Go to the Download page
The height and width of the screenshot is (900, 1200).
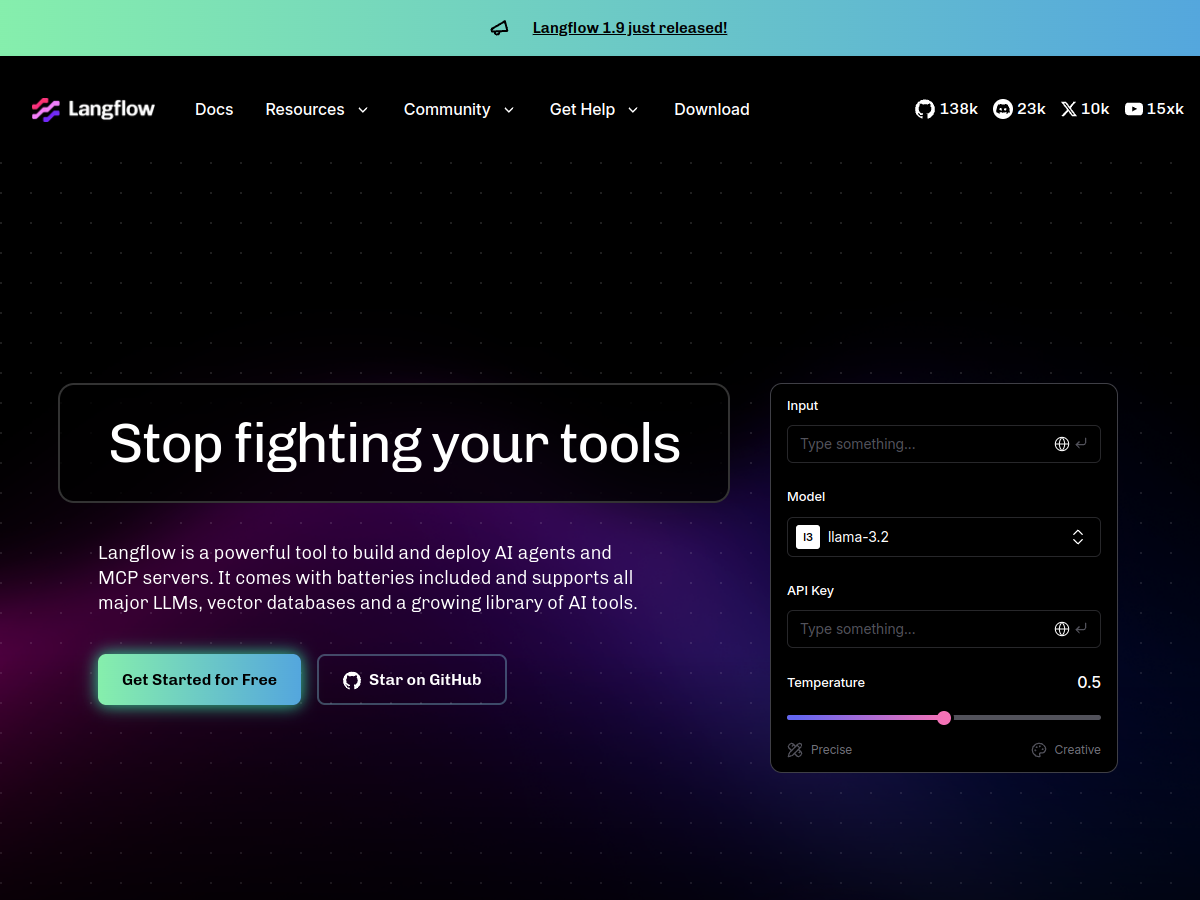(712, 109)
